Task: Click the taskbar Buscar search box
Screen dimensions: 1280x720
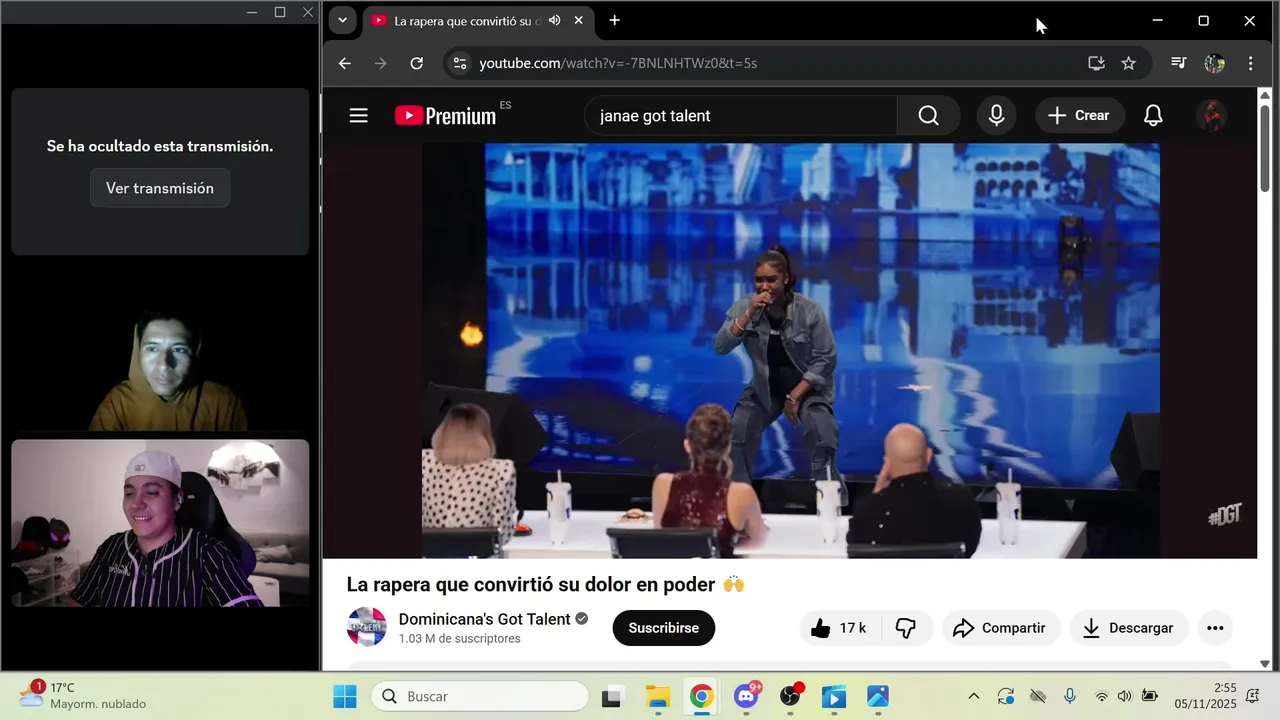Action: (481, 696)
